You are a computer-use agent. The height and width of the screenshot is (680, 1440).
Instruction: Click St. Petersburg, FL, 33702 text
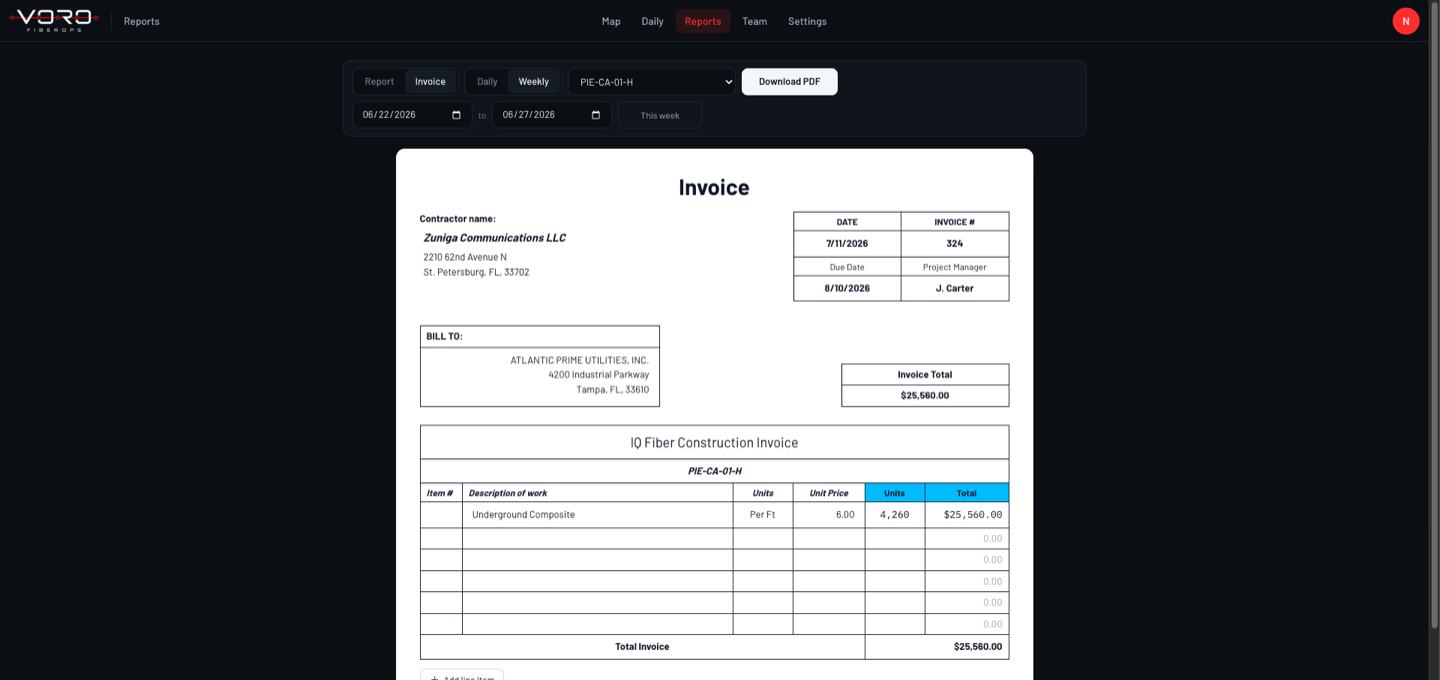pos(476,272)
